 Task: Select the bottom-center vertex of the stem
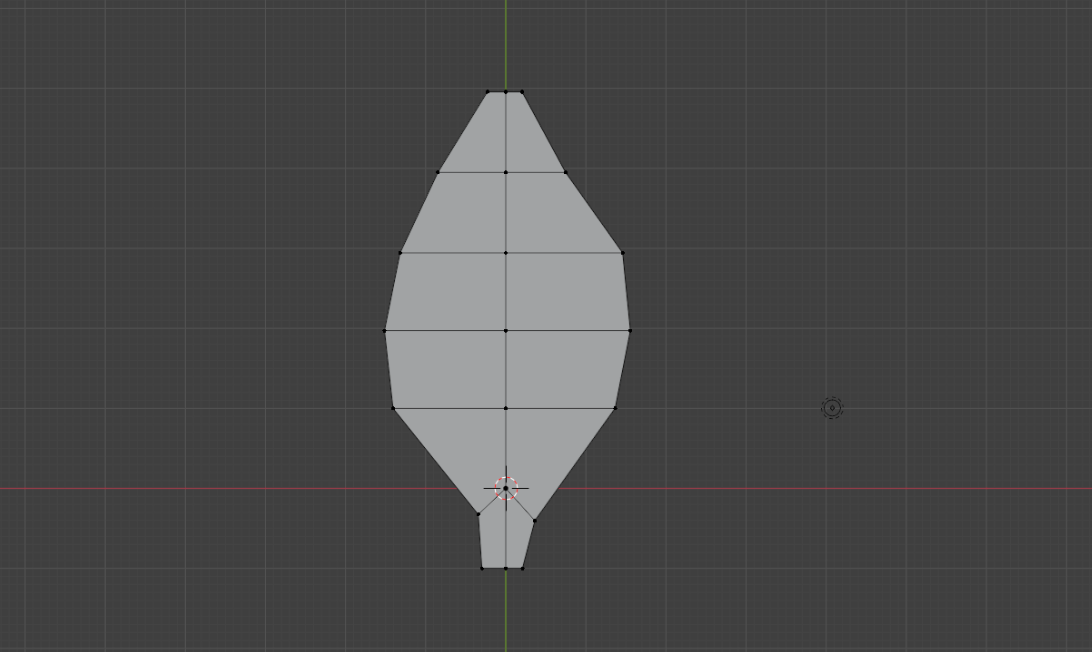(506, 568)
